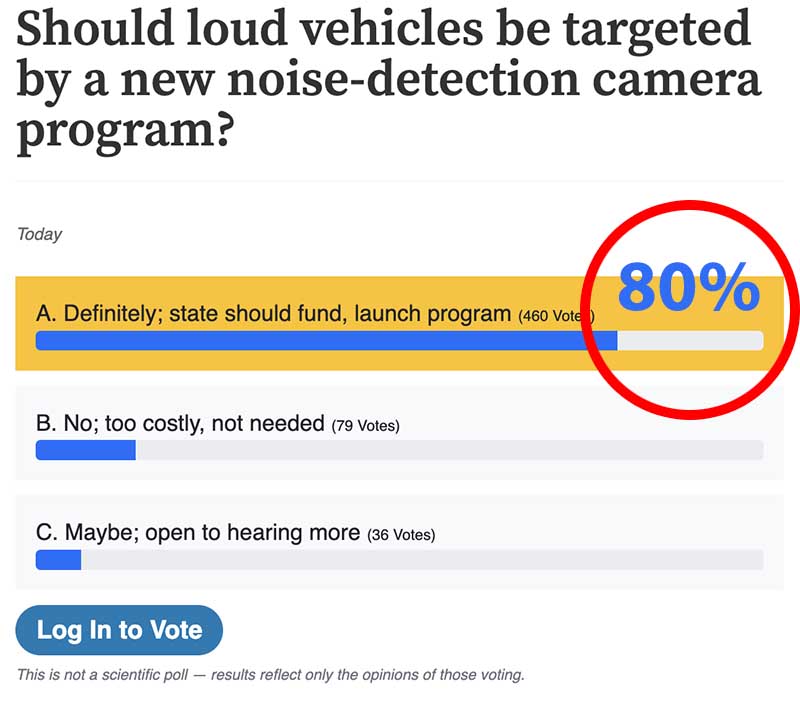This screenshot has width=800, height=705.
Task: Click the blue progress bar for option B
Action: pyautogui.click(x=85, y=450)
